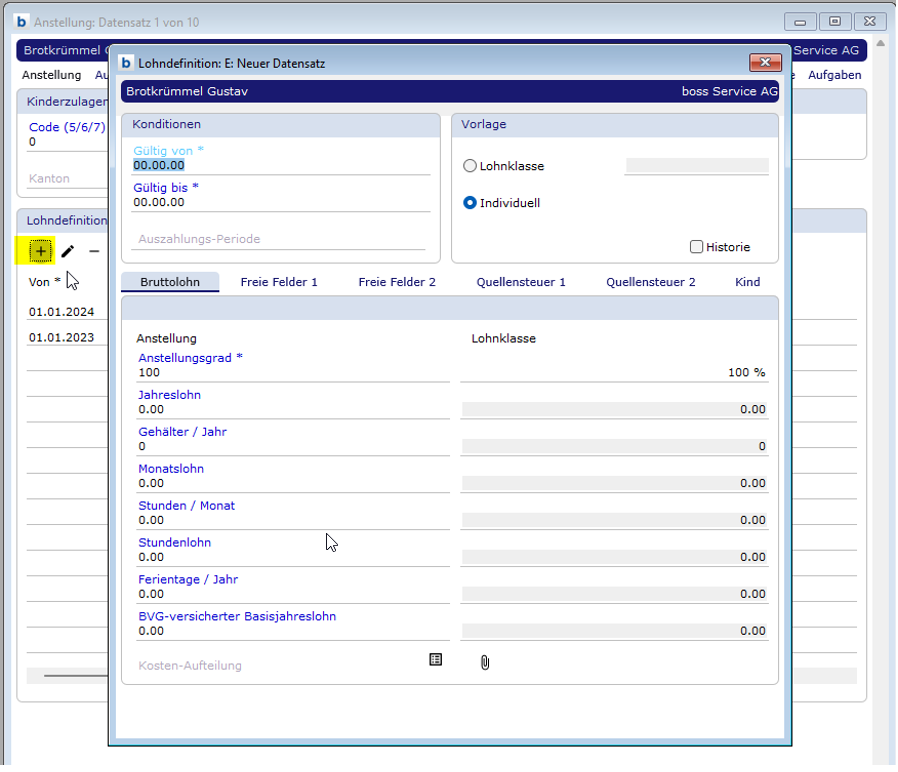Select the 01.01.2024 Lohndefinition row

[x=62, y=312]
